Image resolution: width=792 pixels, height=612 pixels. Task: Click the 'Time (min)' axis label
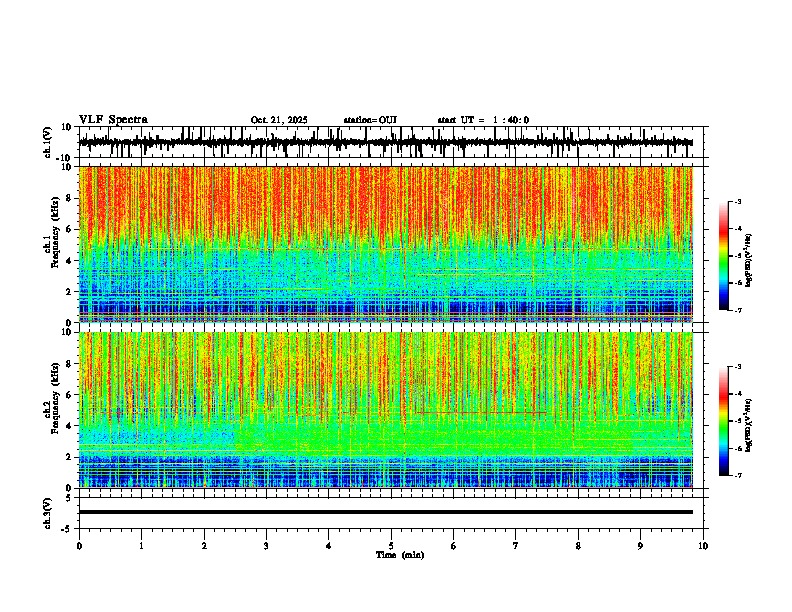pyautogui.click(x=400, y=555)
